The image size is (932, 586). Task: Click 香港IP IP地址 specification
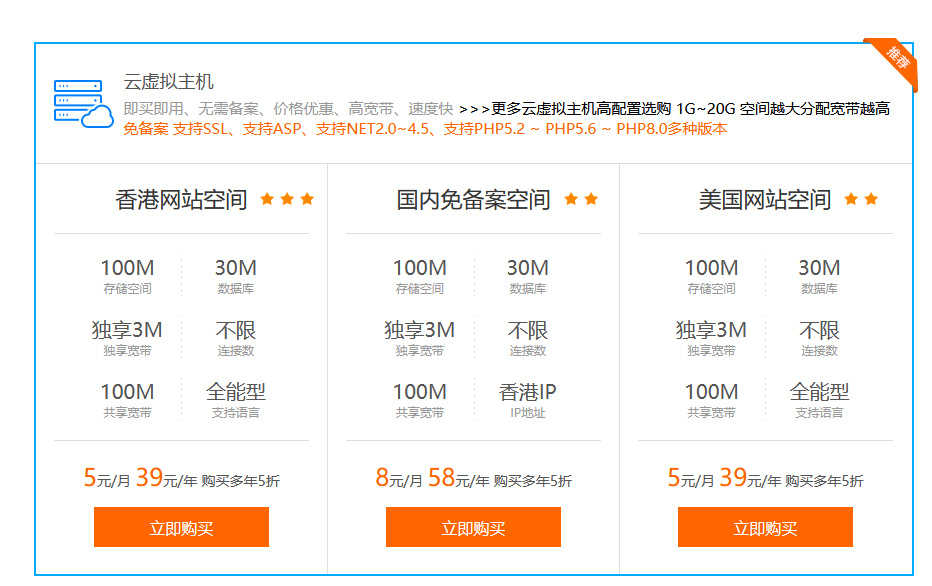527,400
